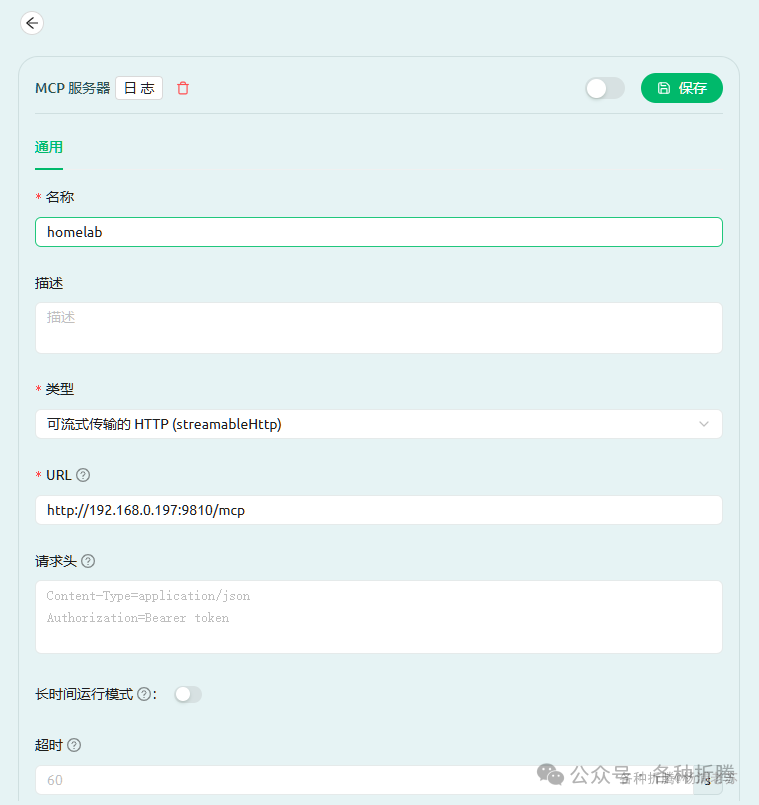Click into the 请求头 headers text area
This screenshot has width=759, height=805.
[379, 617]
